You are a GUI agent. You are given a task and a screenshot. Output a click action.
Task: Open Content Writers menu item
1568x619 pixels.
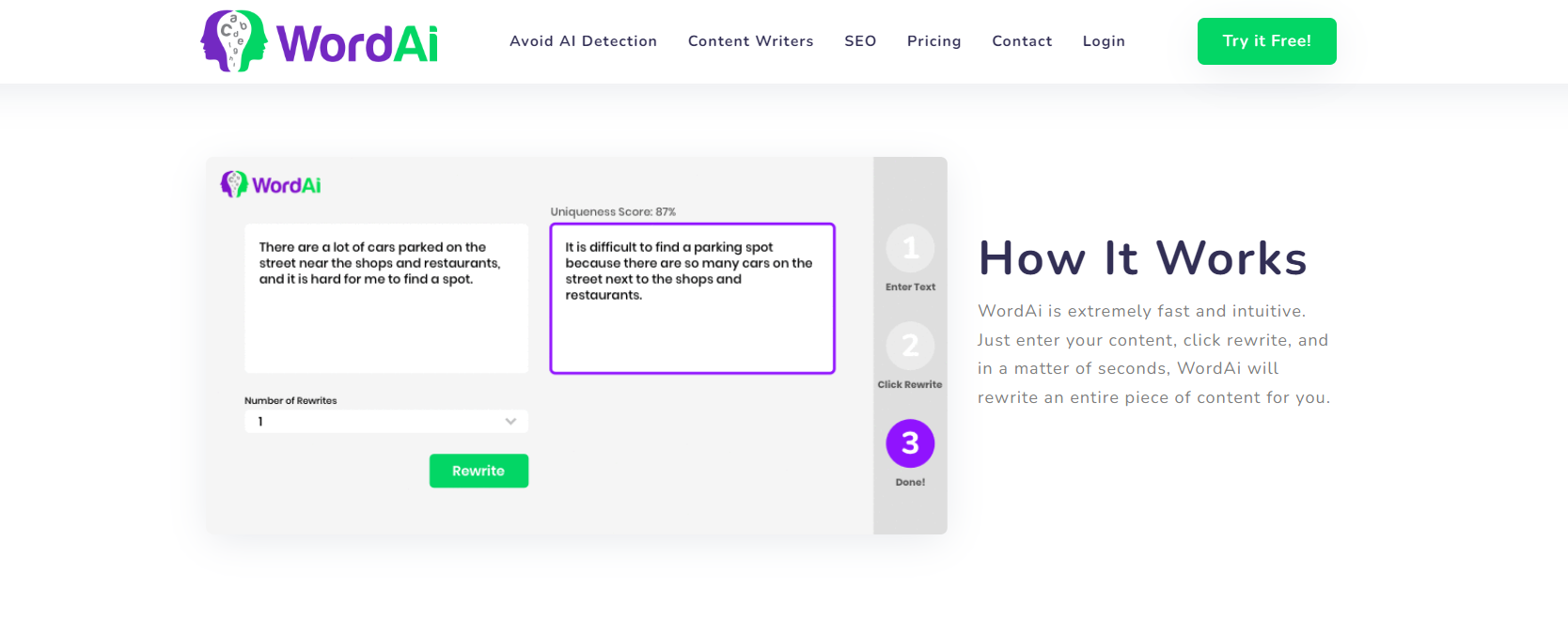(750, 41)
